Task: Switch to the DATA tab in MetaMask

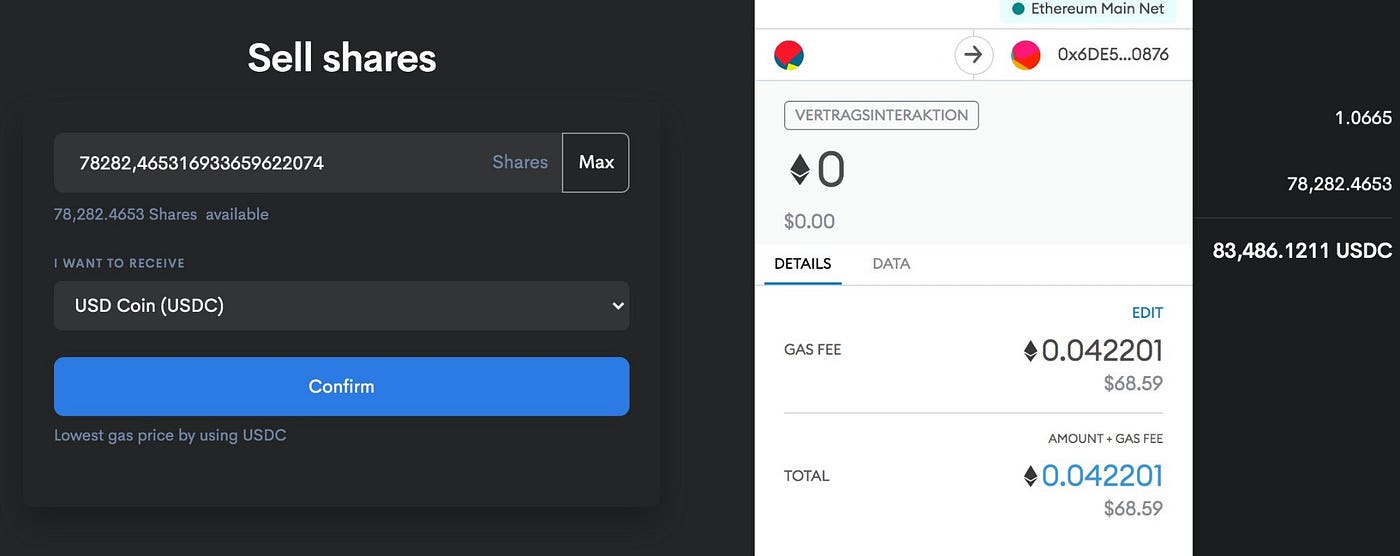Action: (x=891, y=264)
